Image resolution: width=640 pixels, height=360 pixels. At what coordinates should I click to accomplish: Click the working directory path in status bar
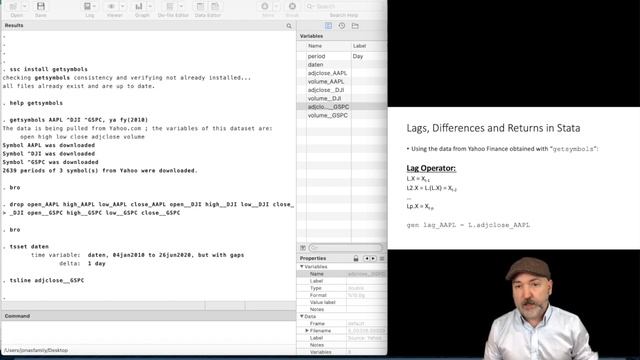coord(36,350)
